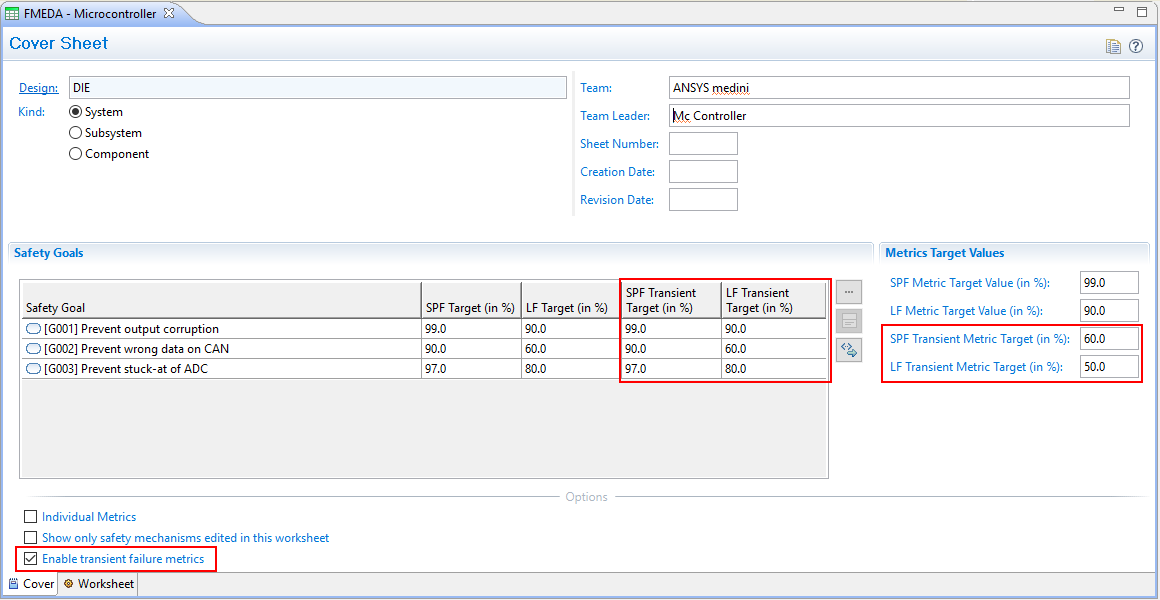The width and height of the screenshot is (1160, 600).
Task: Click the ellipsis button beside Safety Goals table
Action: [848, 292]
